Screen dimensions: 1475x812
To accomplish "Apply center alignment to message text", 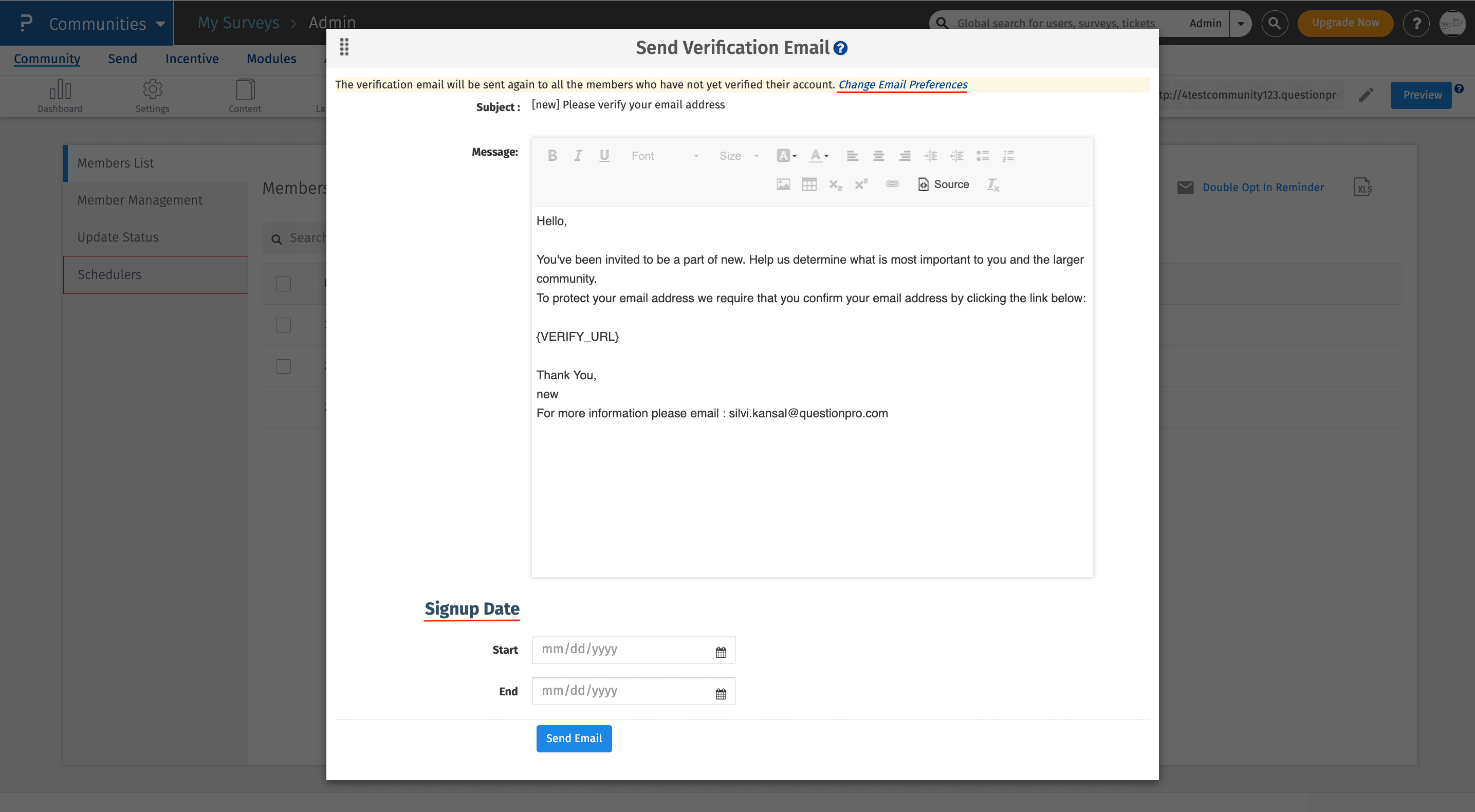I will pos(878,156).
